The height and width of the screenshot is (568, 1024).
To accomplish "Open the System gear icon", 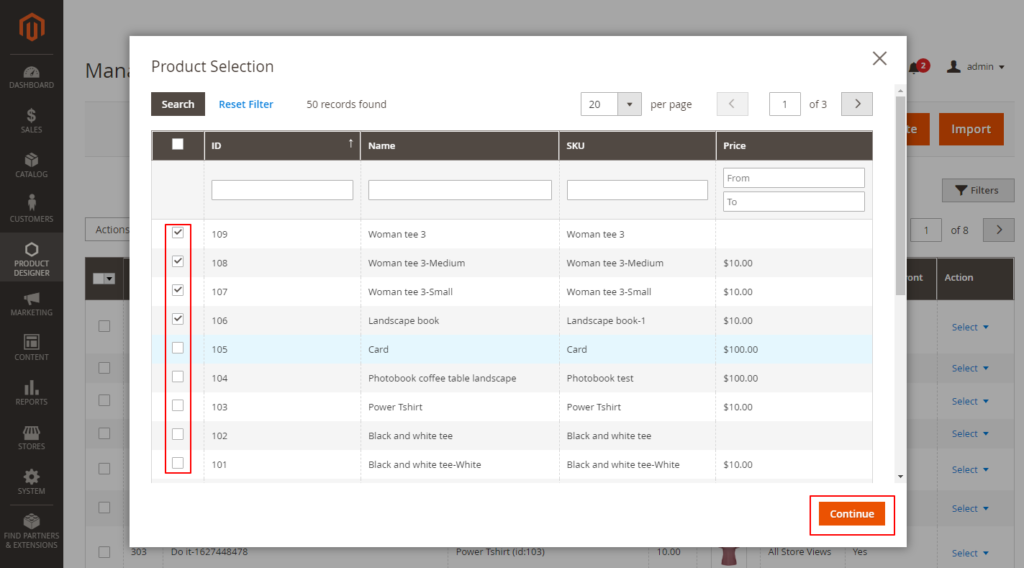I will (x=31, y=481).
